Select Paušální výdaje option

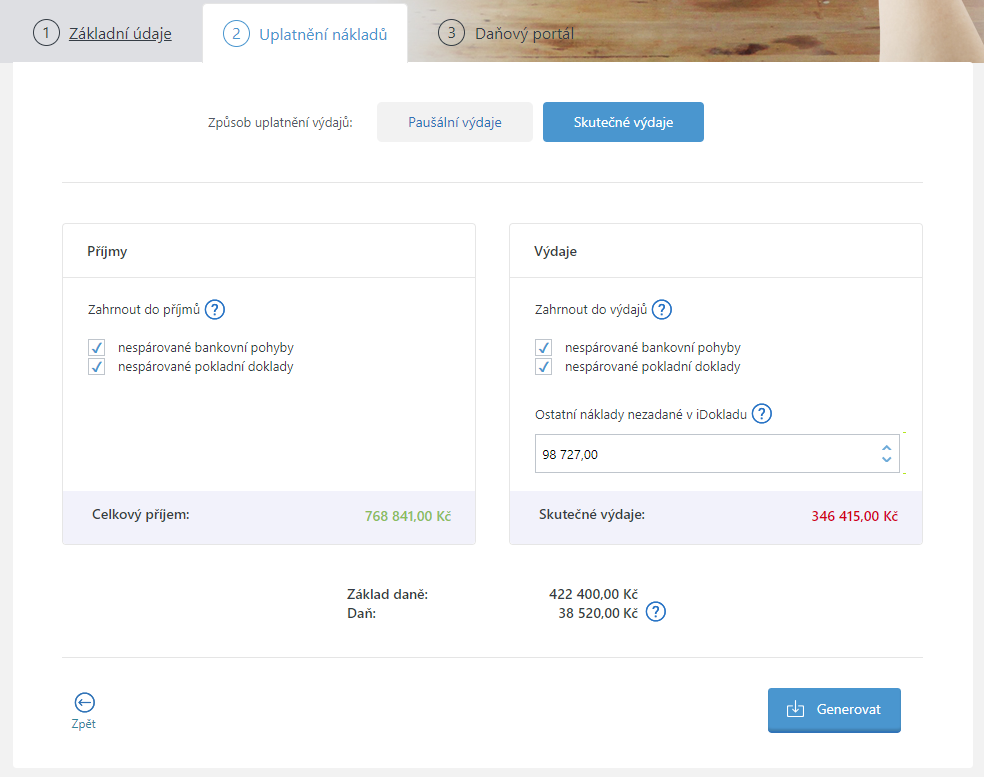(455, 122)
